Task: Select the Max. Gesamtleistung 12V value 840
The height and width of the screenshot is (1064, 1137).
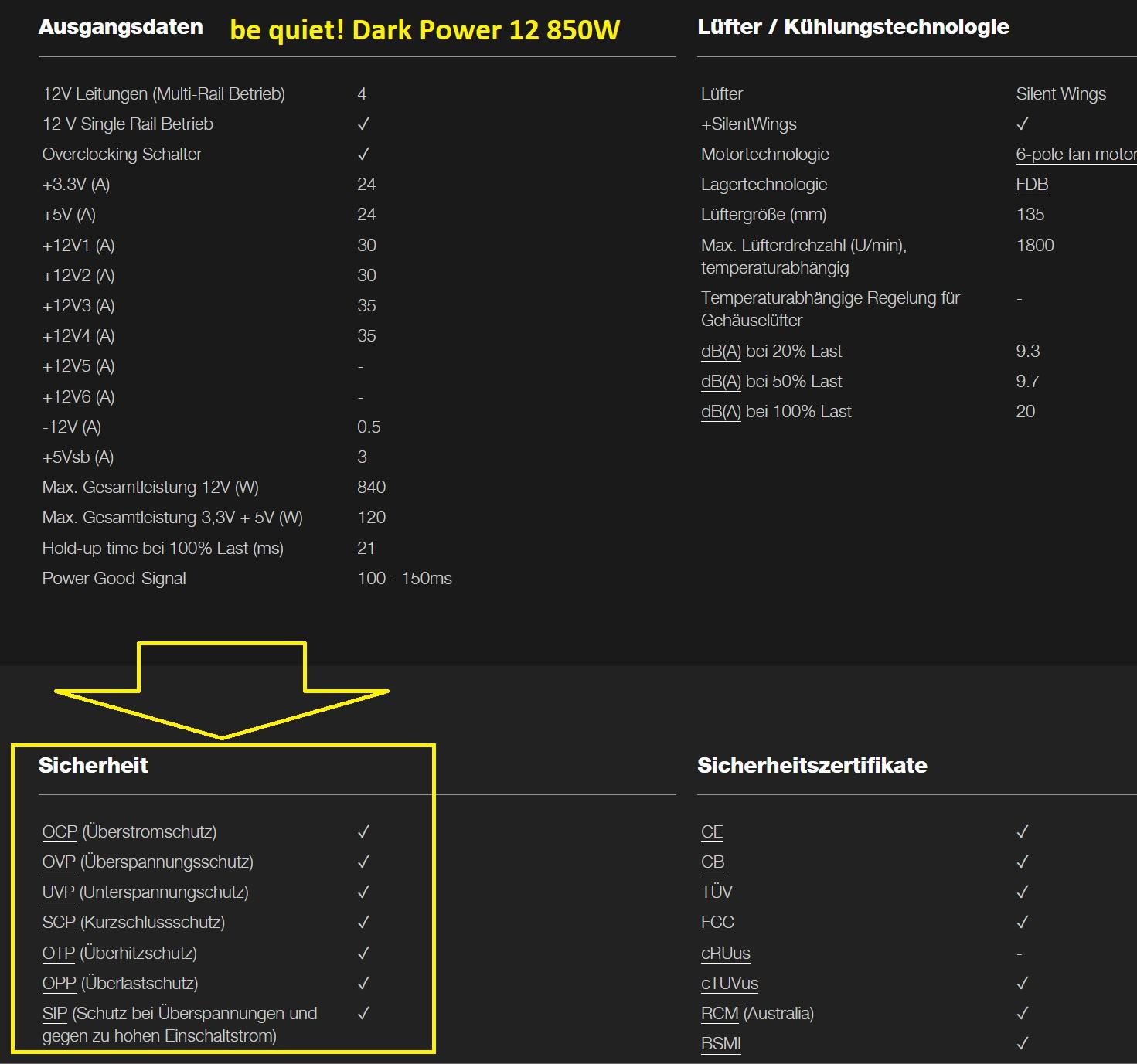Action: pos(371,488)
